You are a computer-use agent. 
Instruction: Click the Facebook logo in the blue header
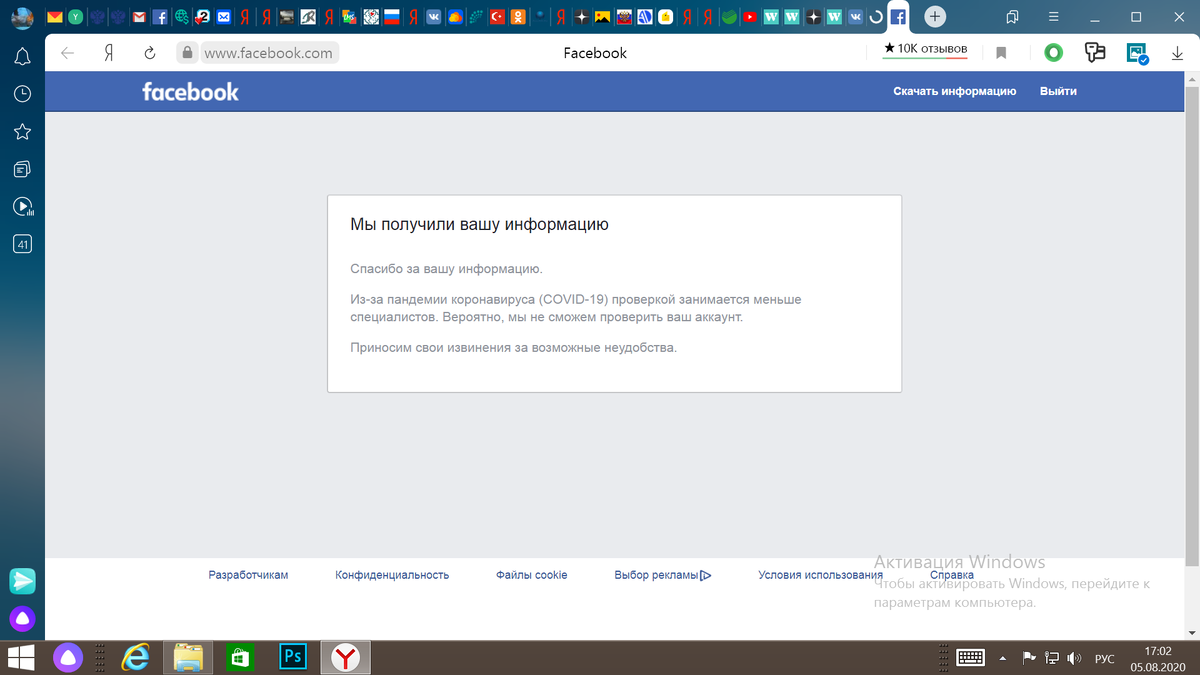click(x=190, y=92)
